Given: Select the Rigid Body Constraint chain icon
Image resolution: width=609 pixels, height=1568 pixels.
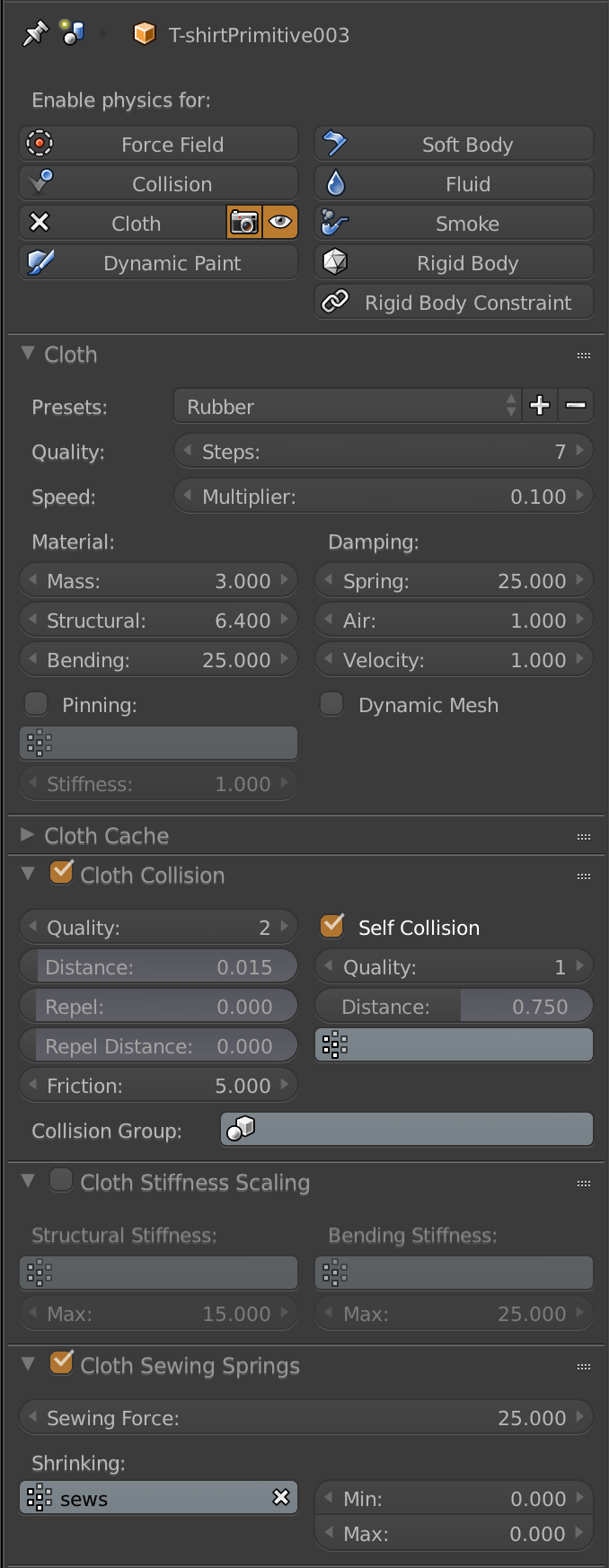Looking at the screenshot, I should 333,302.
